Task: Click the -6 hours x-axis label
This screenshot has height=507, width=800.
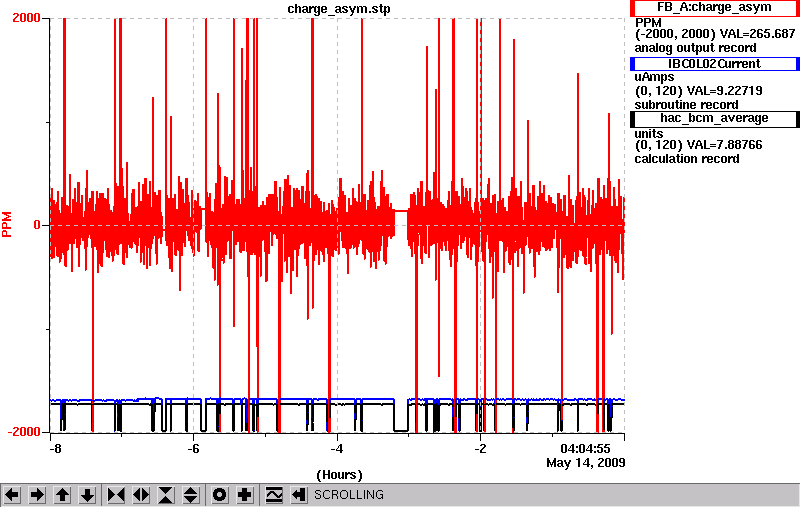Action: click(193, 449)
